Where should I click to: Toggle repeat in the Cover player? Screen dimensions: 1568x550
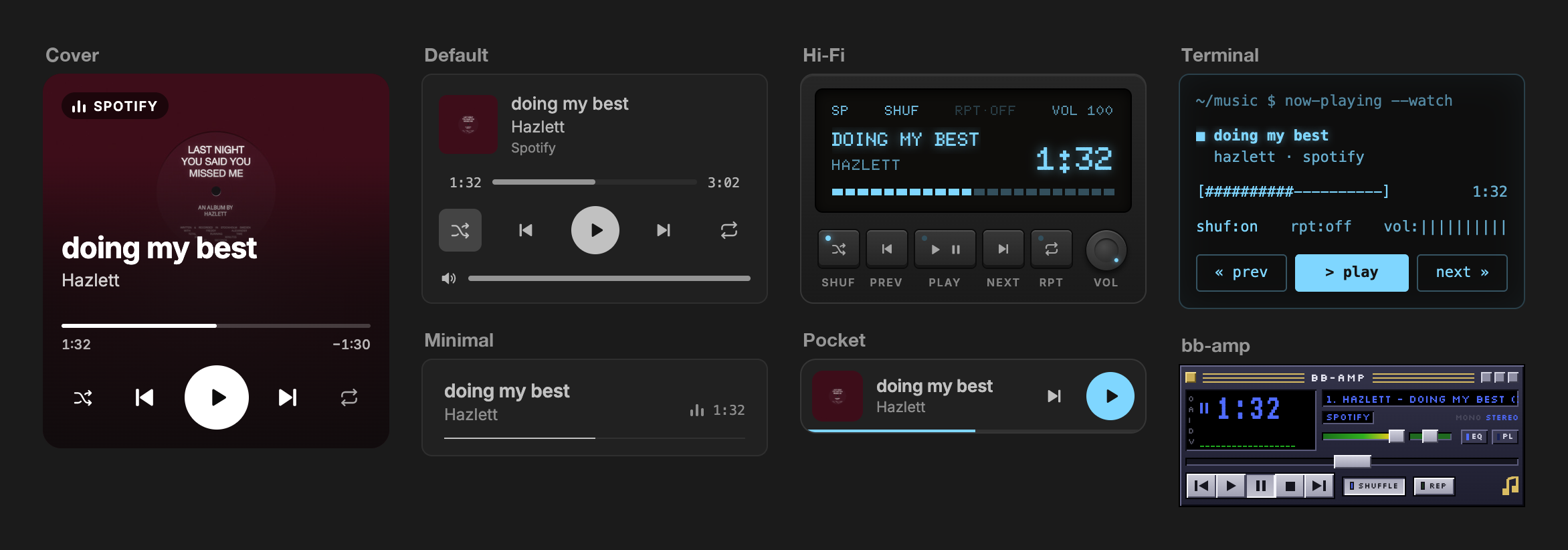tap(349, 398)
